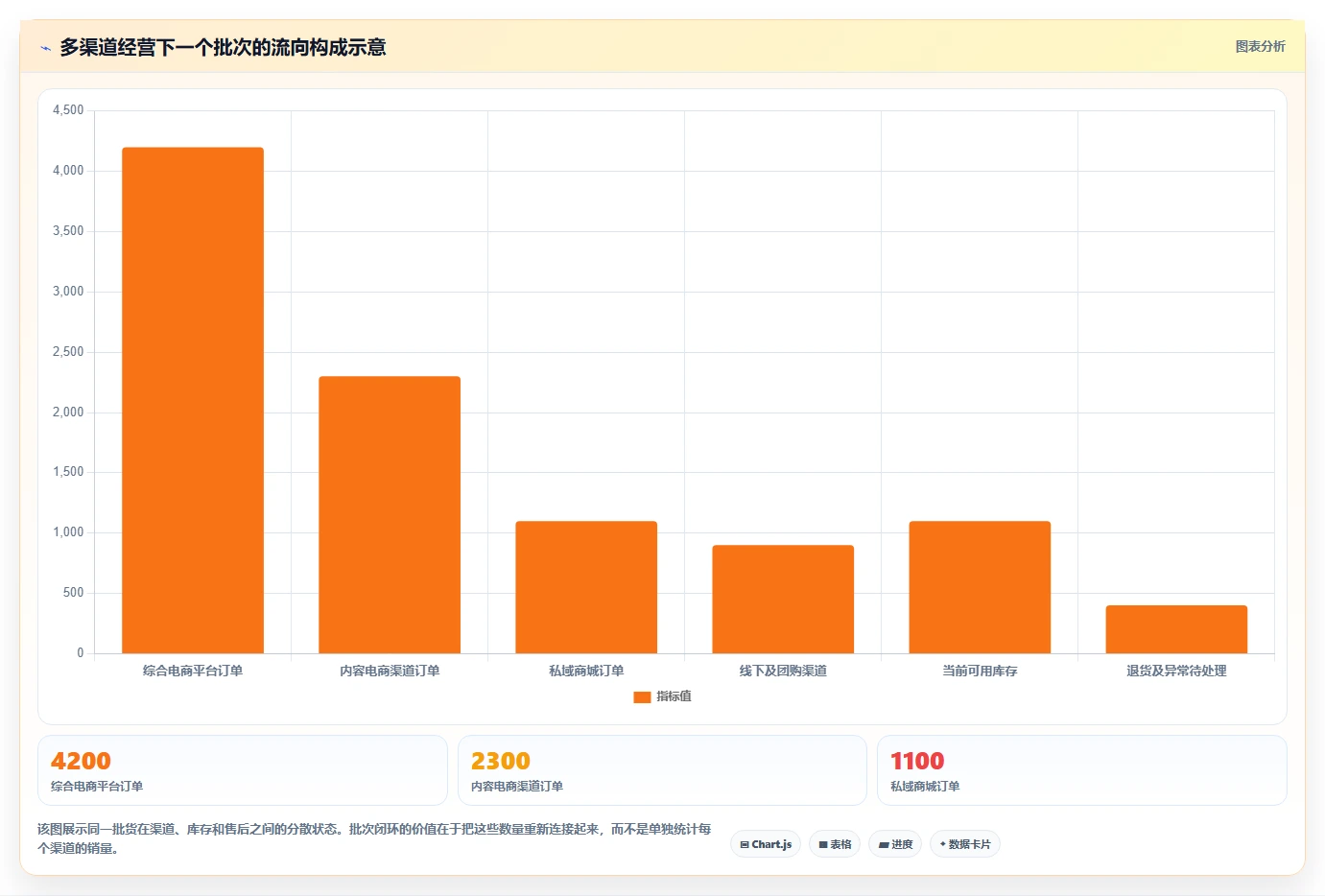This screenshot has width=1325, height=896.
Task: Select the 进度 tag
Action: click(x=895, y=844)
